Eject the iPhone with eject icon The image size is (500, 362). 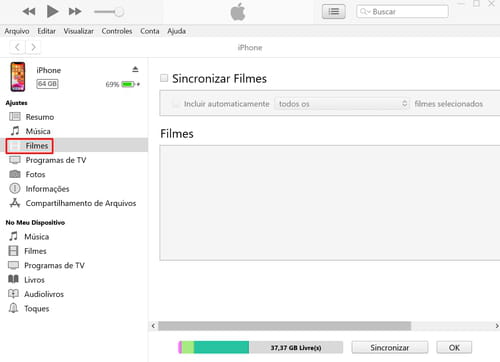[x=135, y=69]
